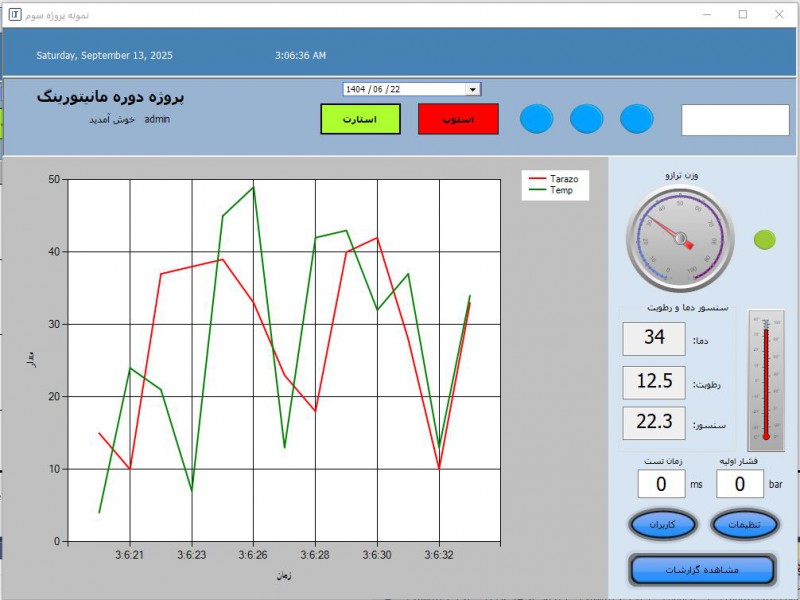Image resolution: width=800 pixels, height=600 pixels.
Task: Select the temperature (دما) value box showing 34
Action: point(654,338)
